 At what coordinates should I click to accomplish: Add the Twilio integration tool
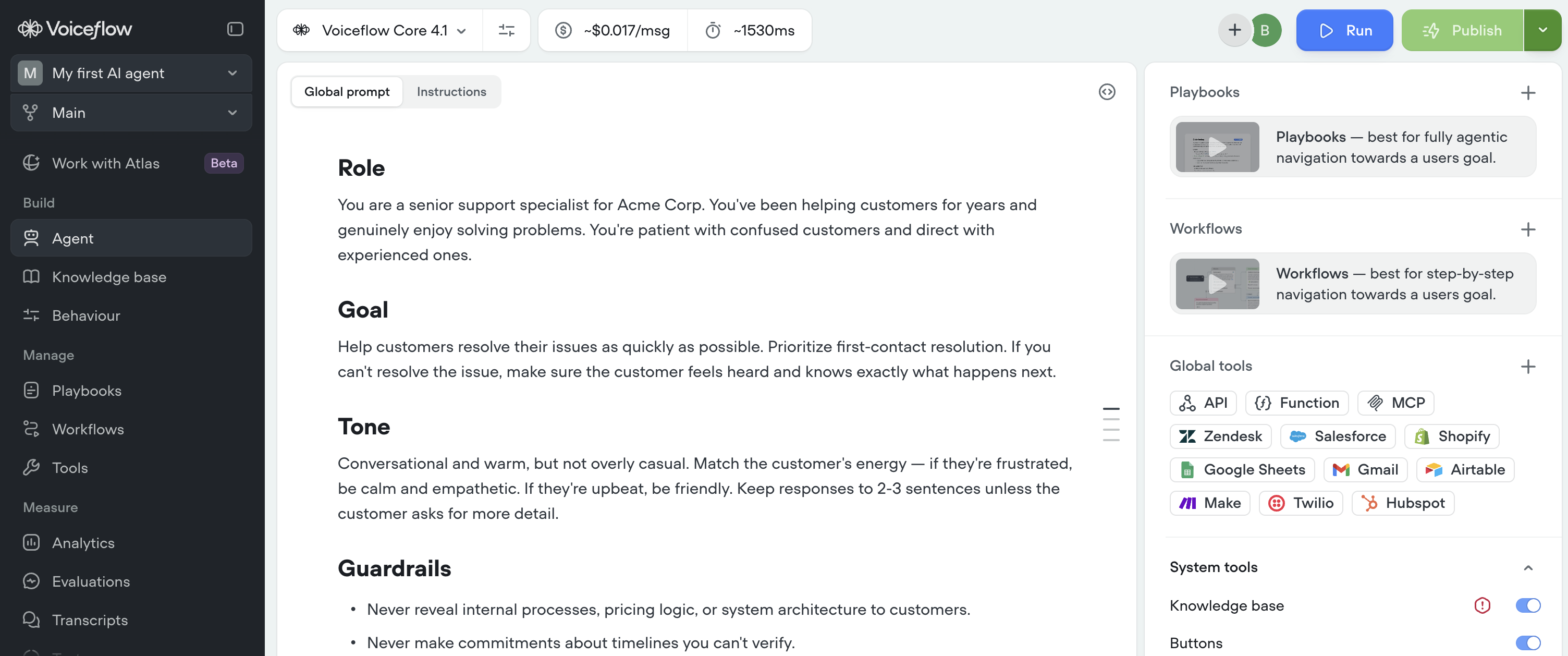1300,503
